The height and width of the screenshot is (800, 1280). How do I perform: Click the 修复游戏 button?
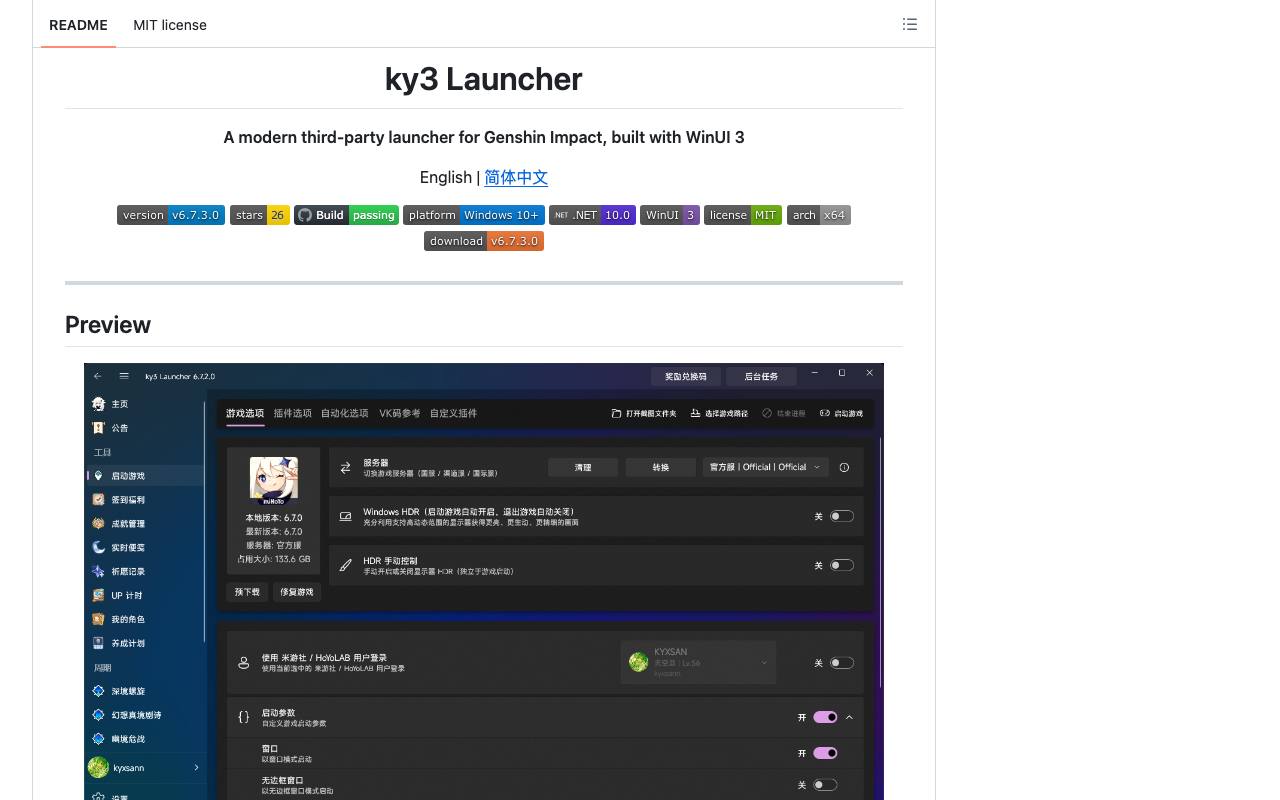tap(296, 592)
